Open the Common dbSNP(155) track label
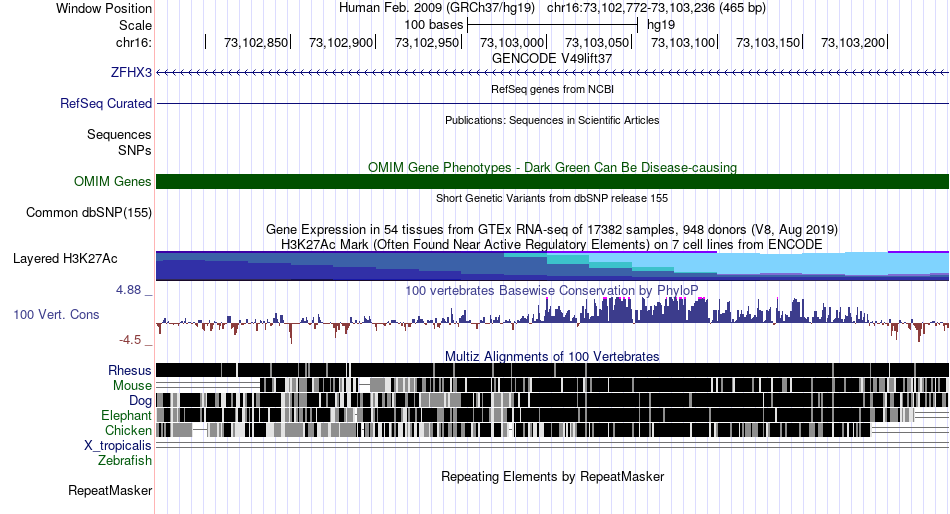This screenshot has height=514, width=950. [89, 213]
